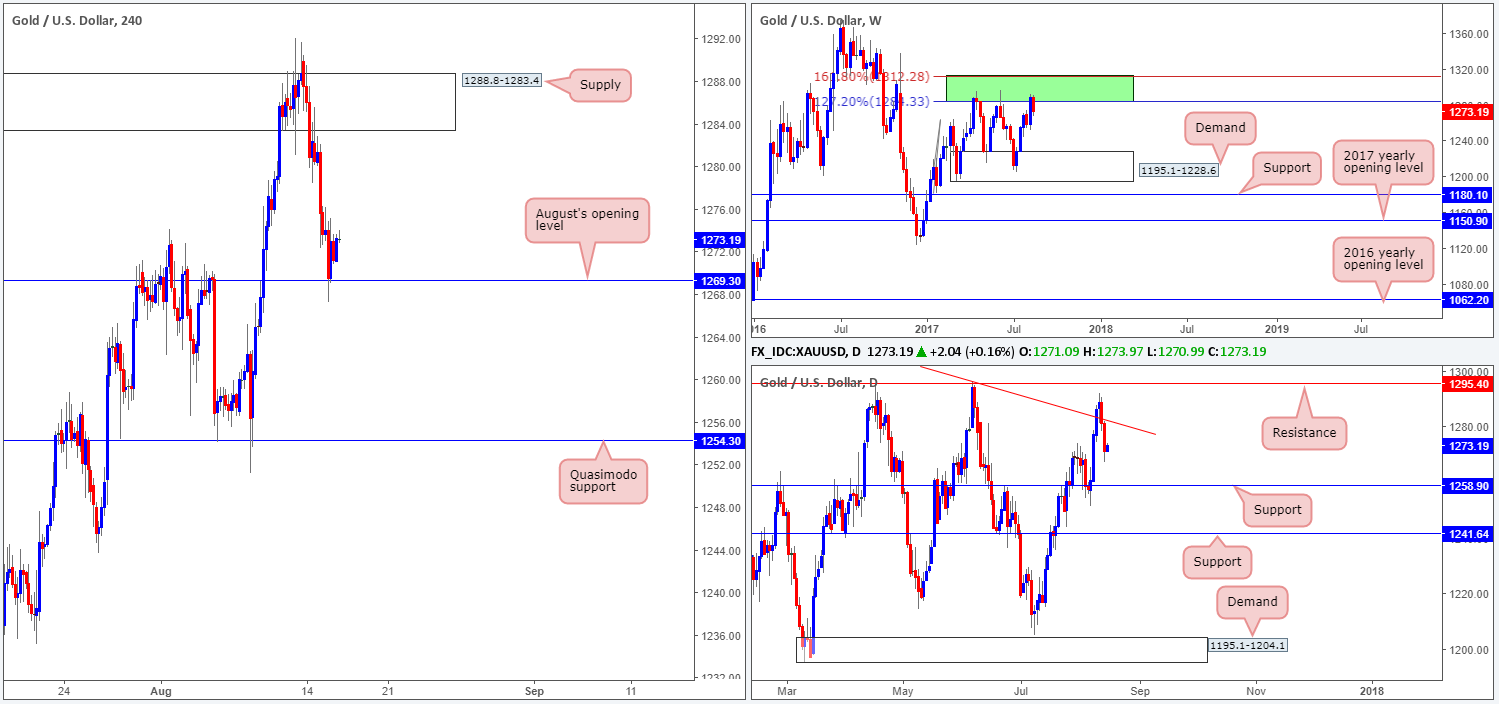Click the Nov label on daily chart time axis
1499x704 pixels.
[x=1256, y=691]
